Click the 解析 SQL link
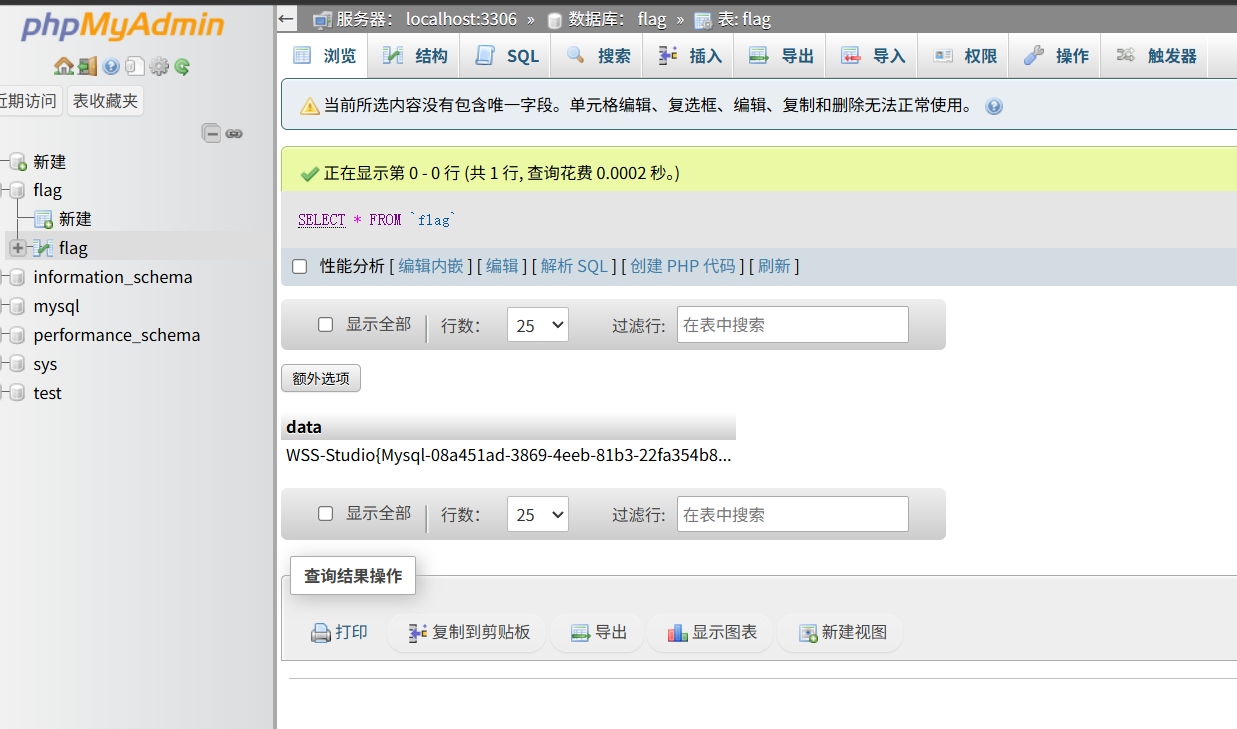Screen dimensions: 1237x729 (574, 266)
